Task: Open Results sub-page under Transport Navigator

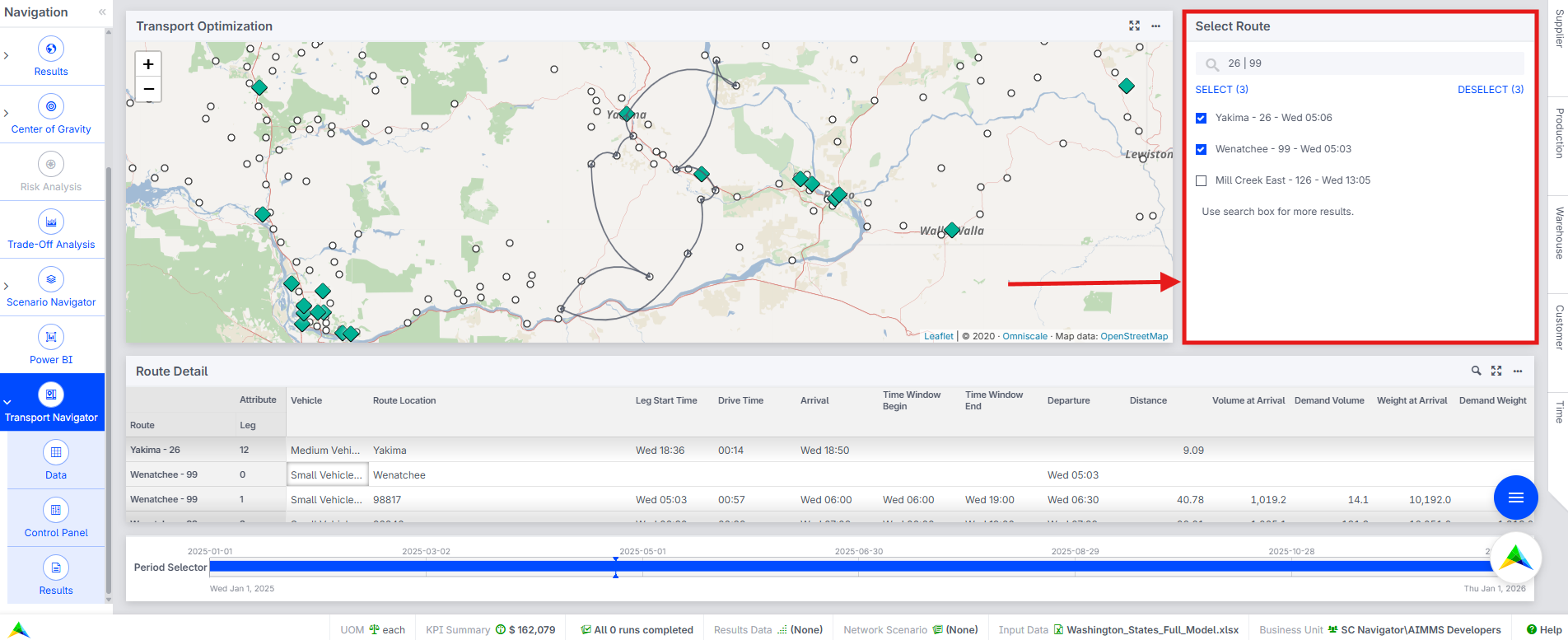Action: click(x=56, y=576)
